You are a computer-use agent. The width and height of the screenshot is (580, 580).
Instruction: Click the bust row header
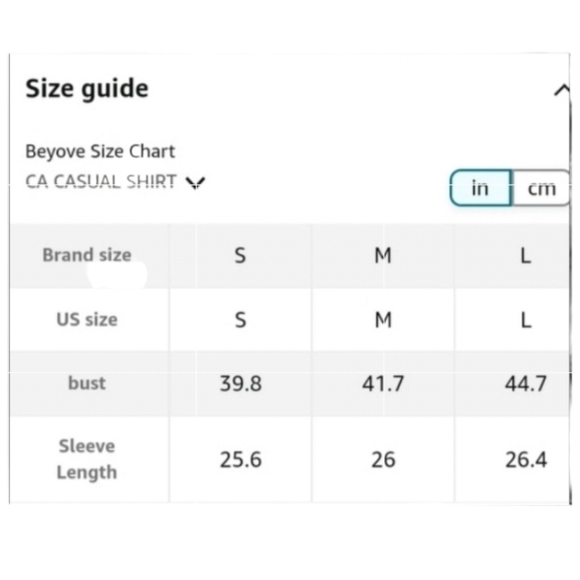point(87,383)
